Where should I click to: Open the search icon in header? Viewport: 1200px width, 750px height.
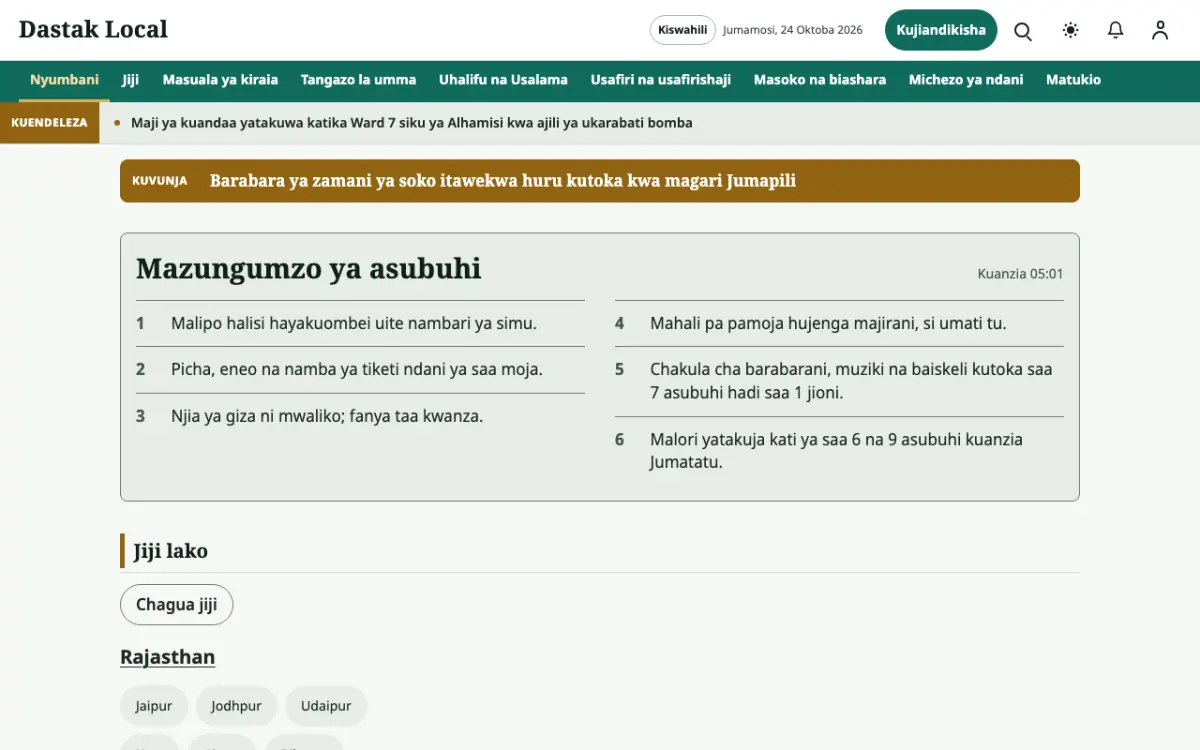point(1023,31)
